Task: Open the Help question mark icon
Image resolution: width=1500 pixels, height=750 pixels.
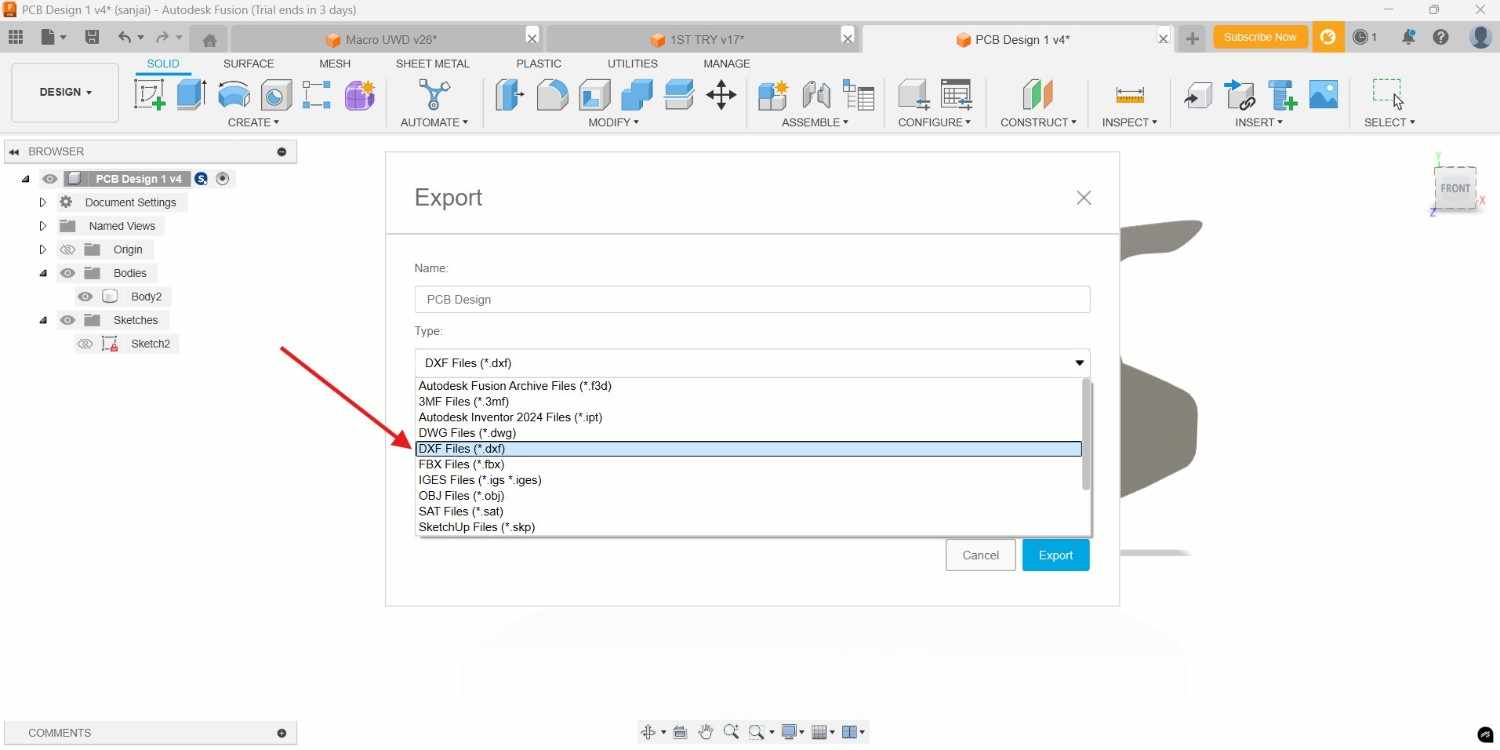Action: [1441, 37]
